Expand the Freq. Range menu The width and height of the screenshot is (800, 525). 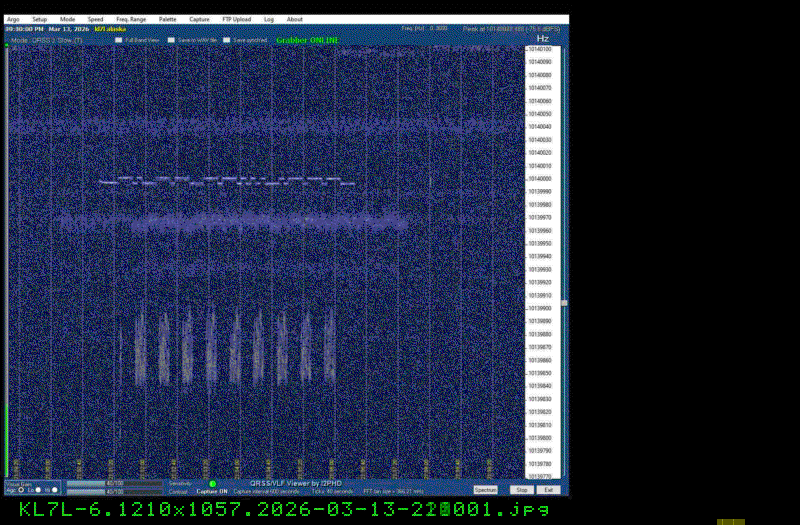pos(129,19)
